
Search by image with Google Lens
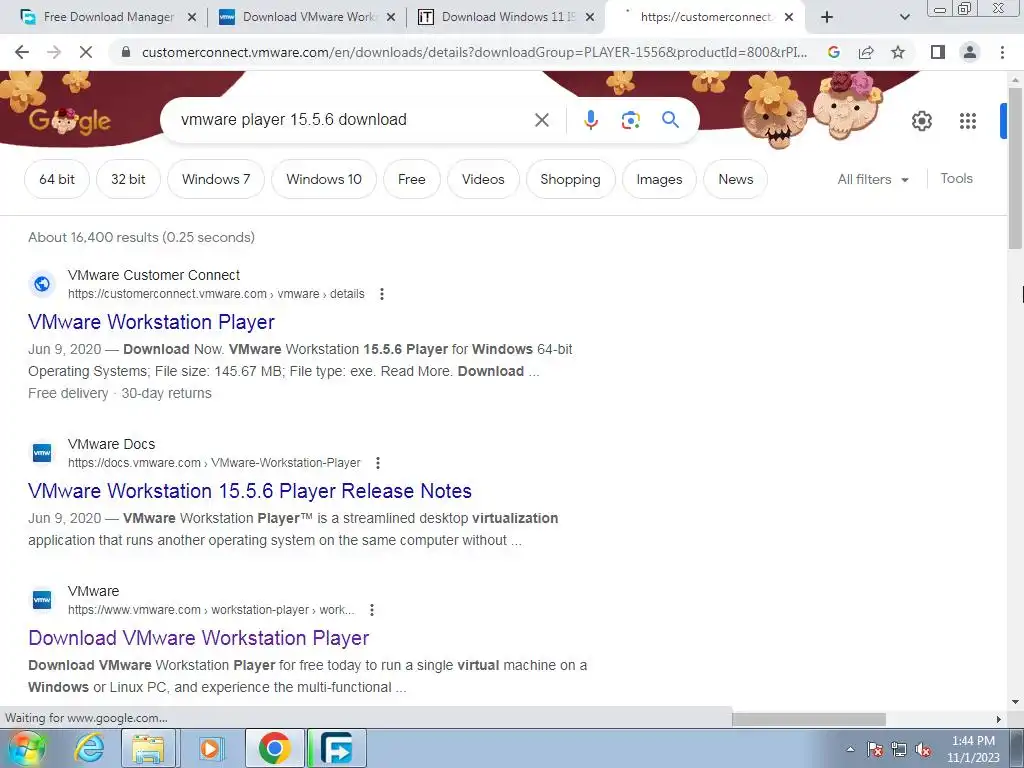coord(630,120)
